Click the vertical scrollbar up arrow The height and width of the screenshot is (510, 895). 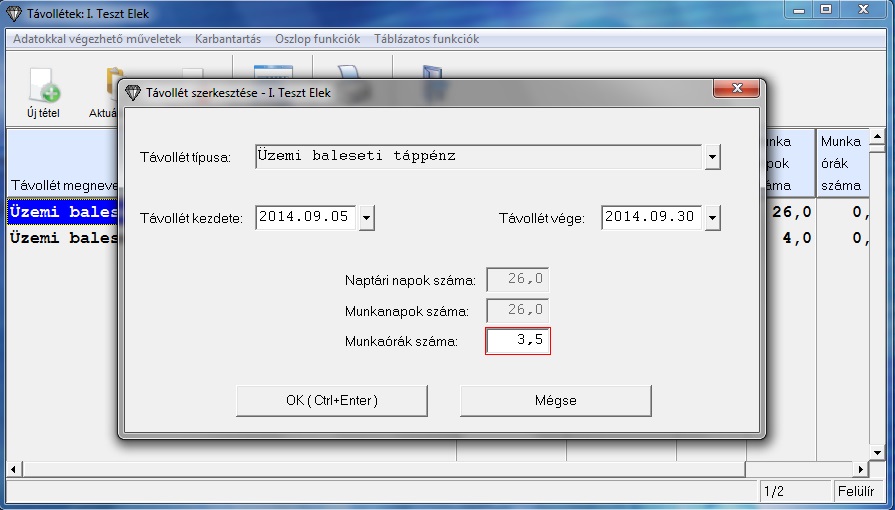877,137
